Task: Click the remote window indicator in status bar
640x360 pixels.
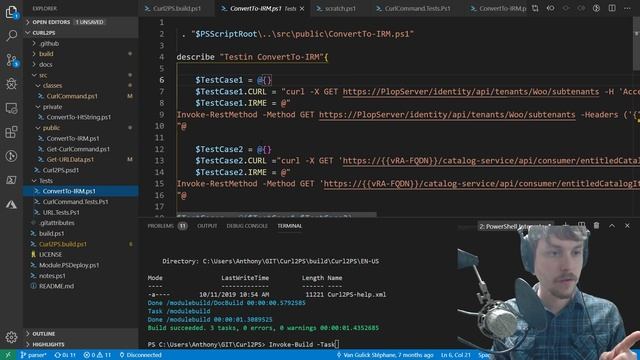Action: coord(8,355)
